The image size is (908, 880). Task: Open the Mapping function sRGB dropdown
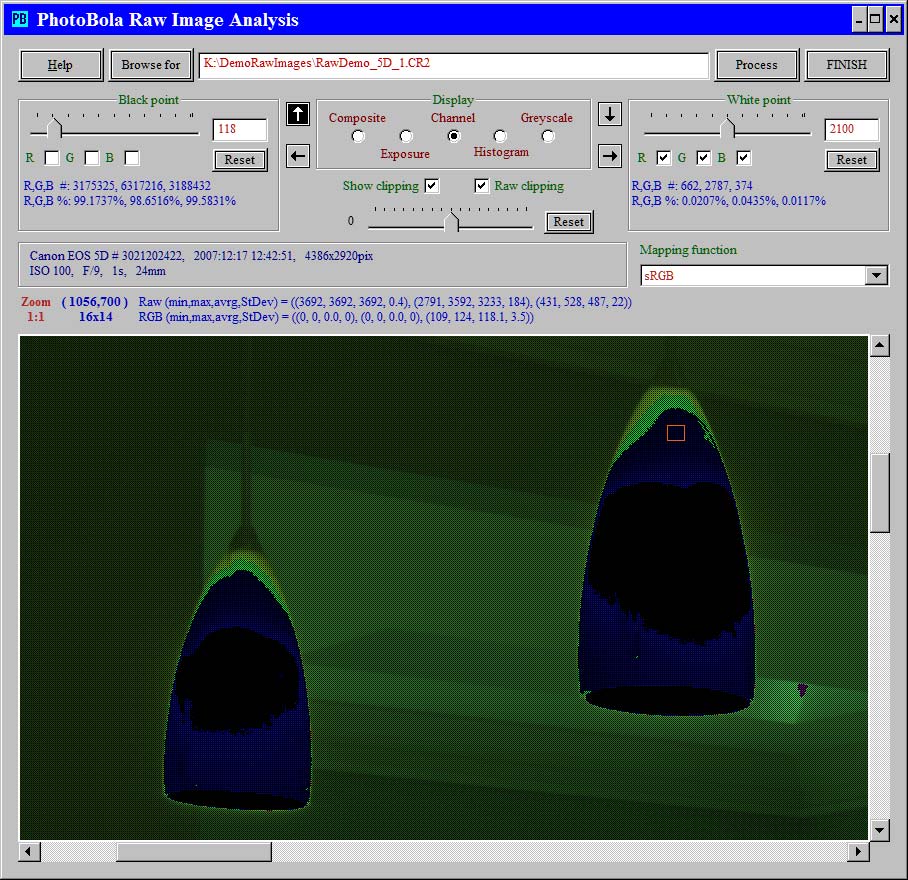click(876, 276)
